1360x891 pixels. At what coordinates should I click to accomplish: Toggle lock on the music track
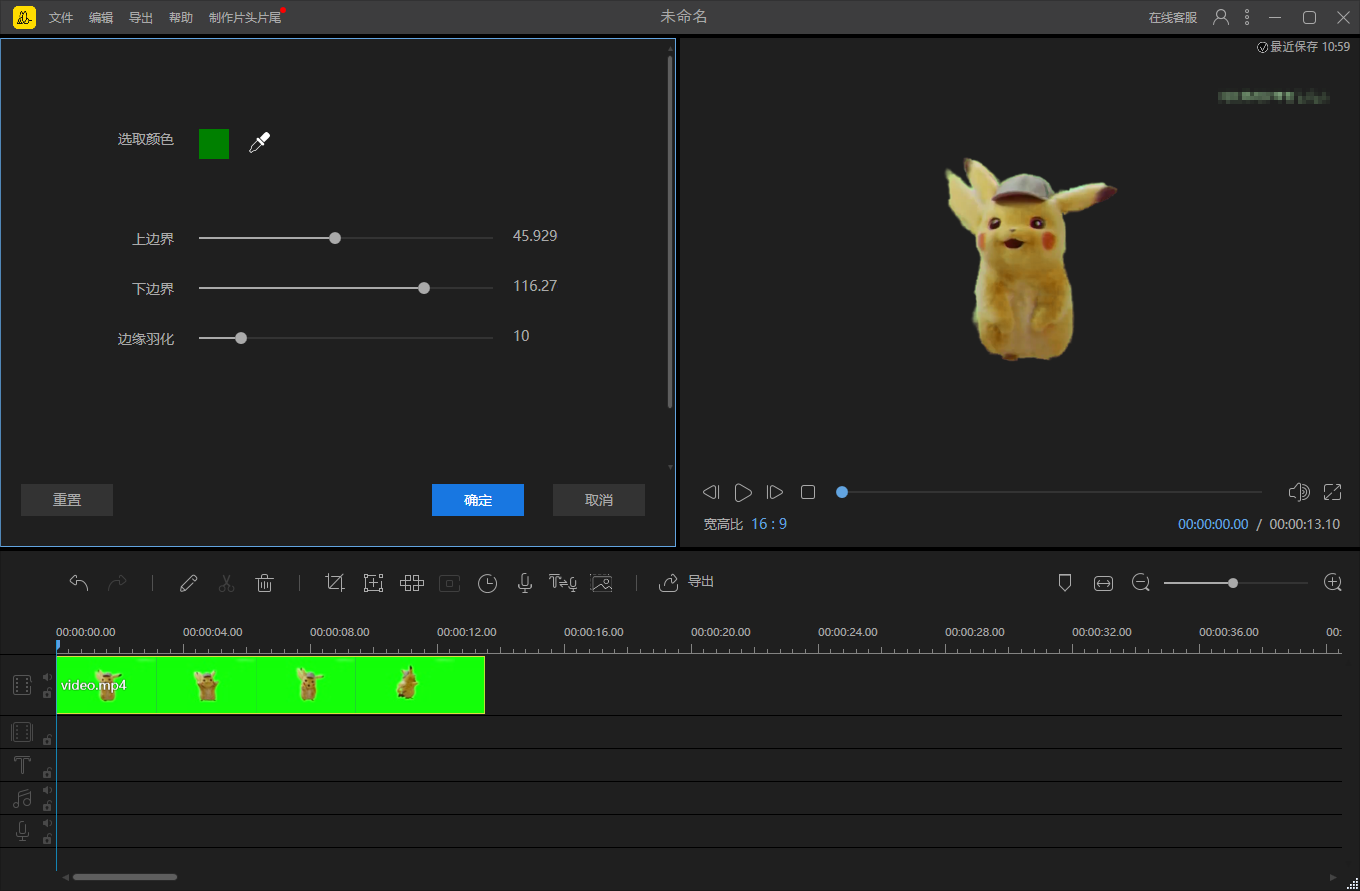point(47,806)
